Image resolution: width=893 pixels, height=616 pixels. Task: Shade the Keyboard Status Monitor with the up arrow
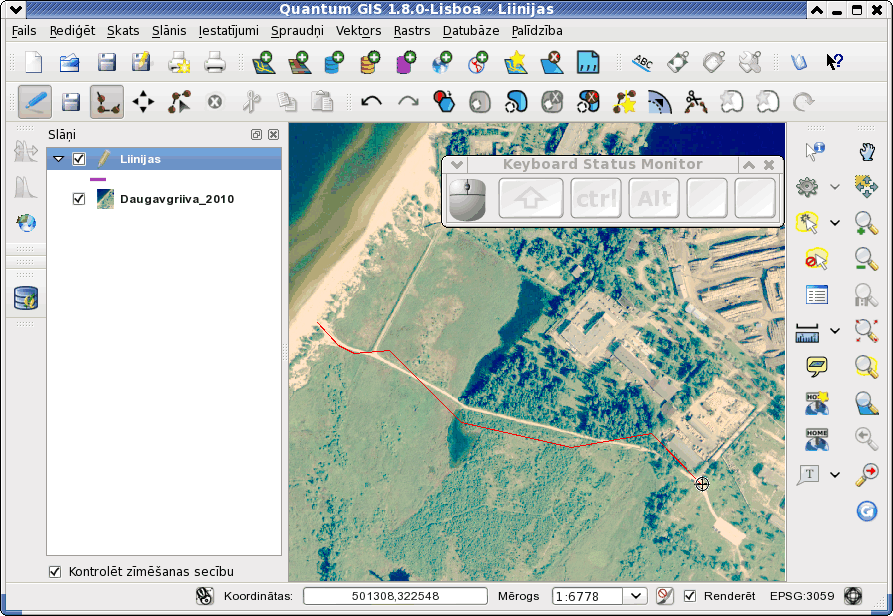click(x=749, y=165)
